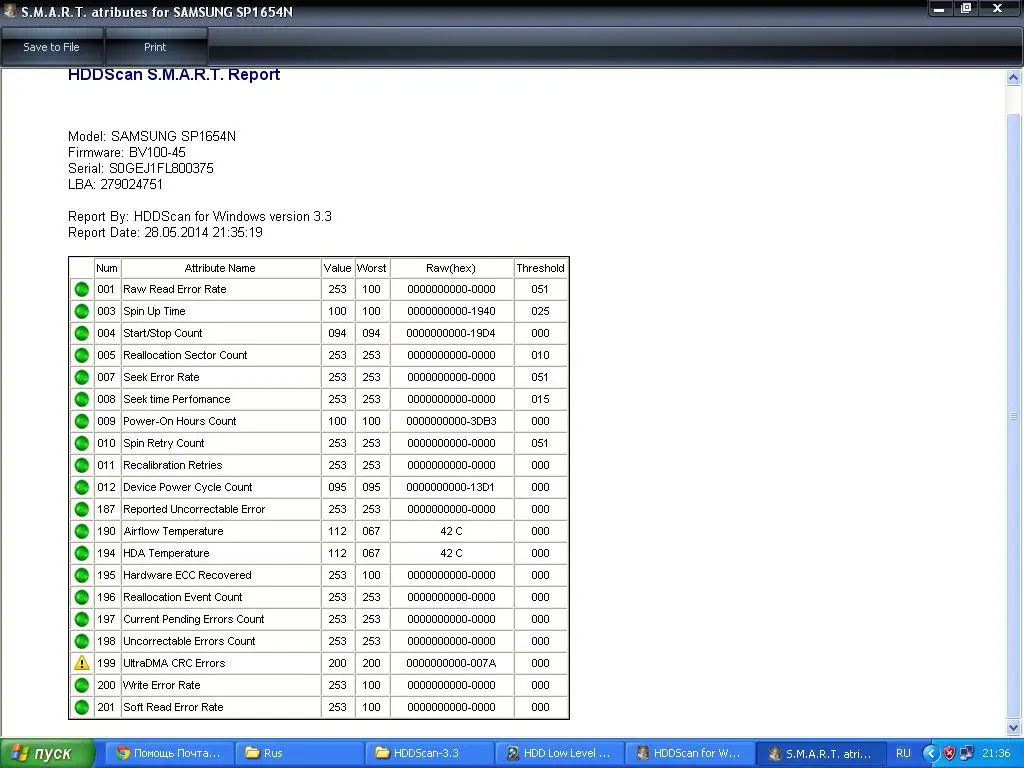Click raw value 0000000000-3DB3
1024x768 pixels.
coord(451,421)
